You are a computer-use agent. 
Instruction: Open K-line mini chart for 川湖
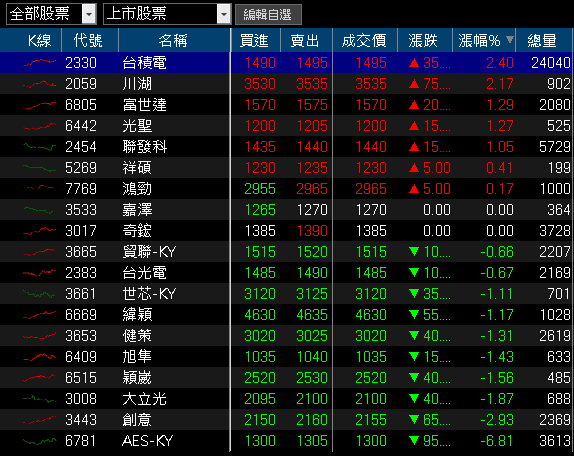click(x=40, y=84)
